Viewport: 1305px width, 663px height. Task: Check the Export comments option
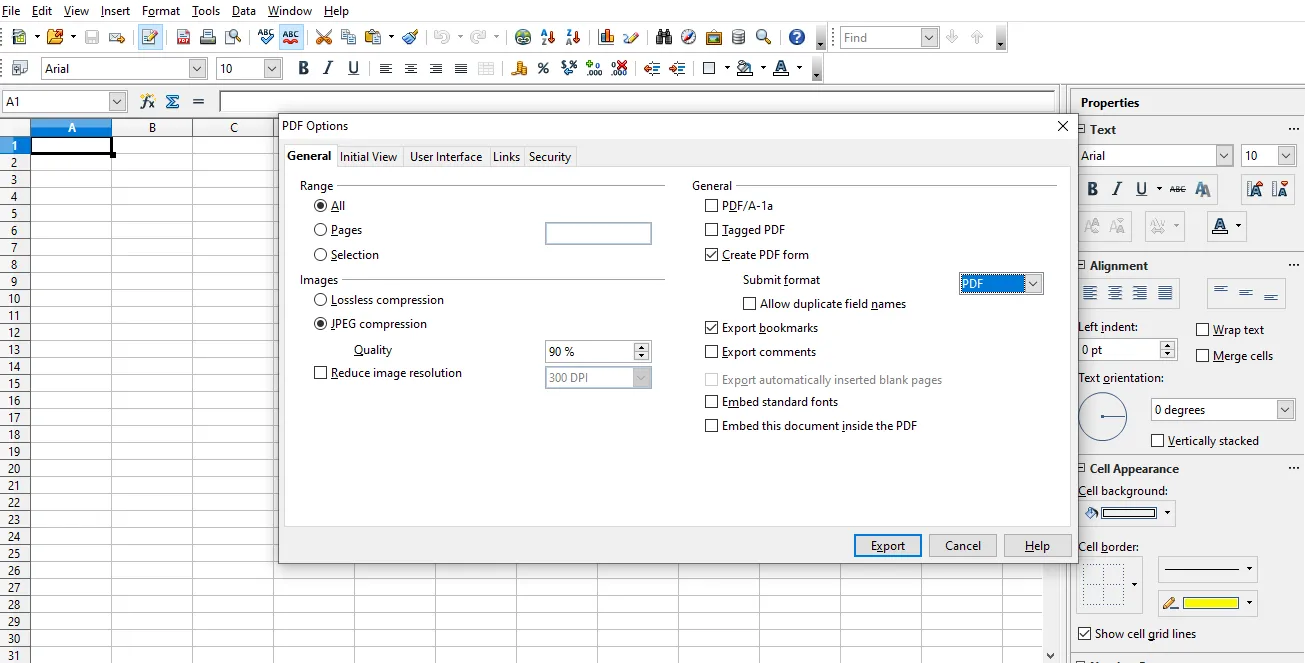(711, 351)
